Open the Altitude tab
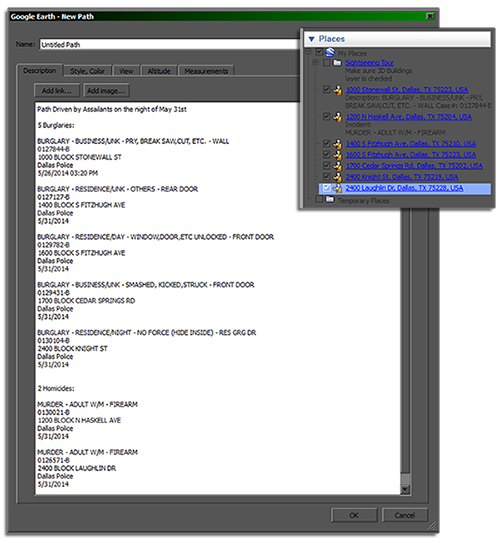The height and width of the screenshot is (543, 500). 159,71
